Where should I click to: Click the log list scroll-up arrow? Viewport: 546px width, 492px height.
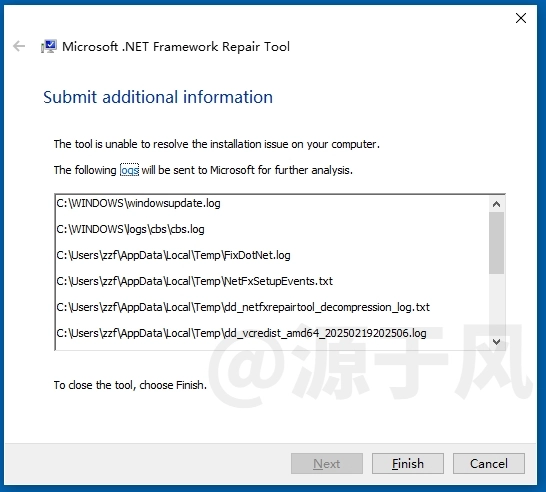[497, 204]
